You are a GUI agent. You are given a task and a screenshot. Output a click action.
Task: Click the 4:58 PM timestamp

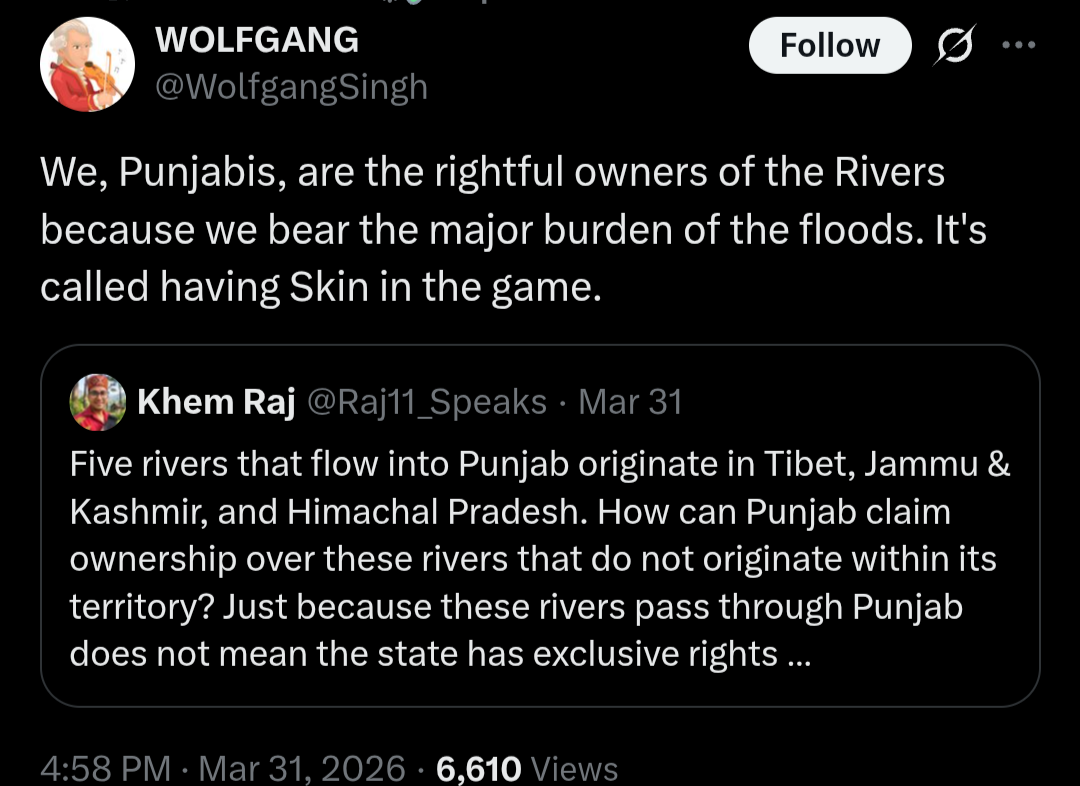pos(105,768)
